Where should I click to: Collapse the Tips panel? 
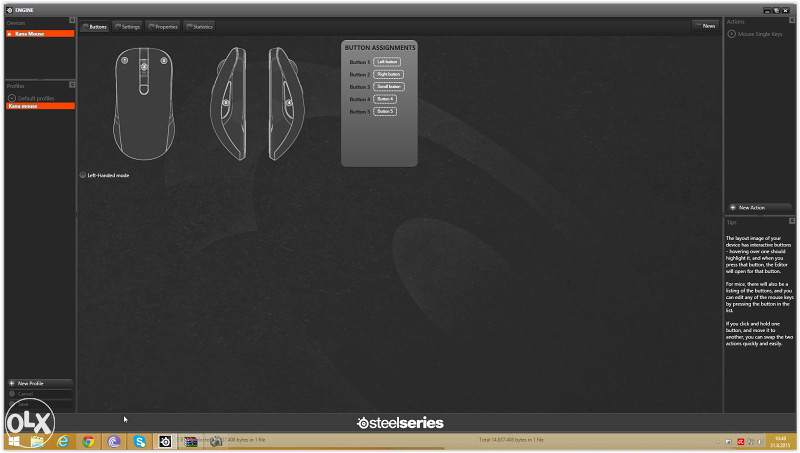[x=792, y=221]
